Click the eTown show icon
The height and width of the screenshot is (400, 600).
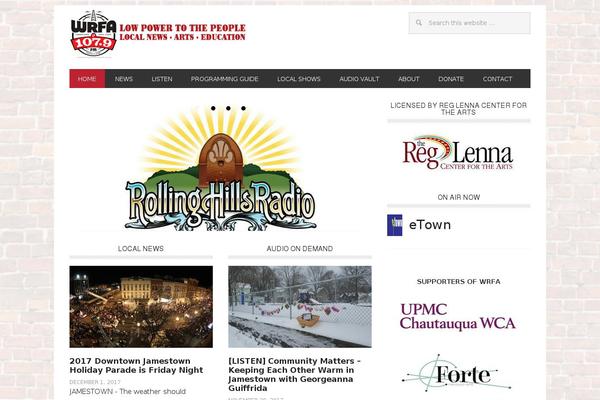[x=395, y=225]
